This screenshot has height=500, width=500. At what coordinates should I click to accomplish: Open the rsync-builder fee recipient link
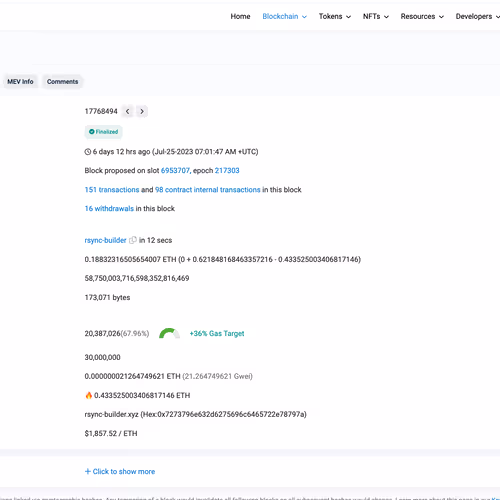pos(105,240)
